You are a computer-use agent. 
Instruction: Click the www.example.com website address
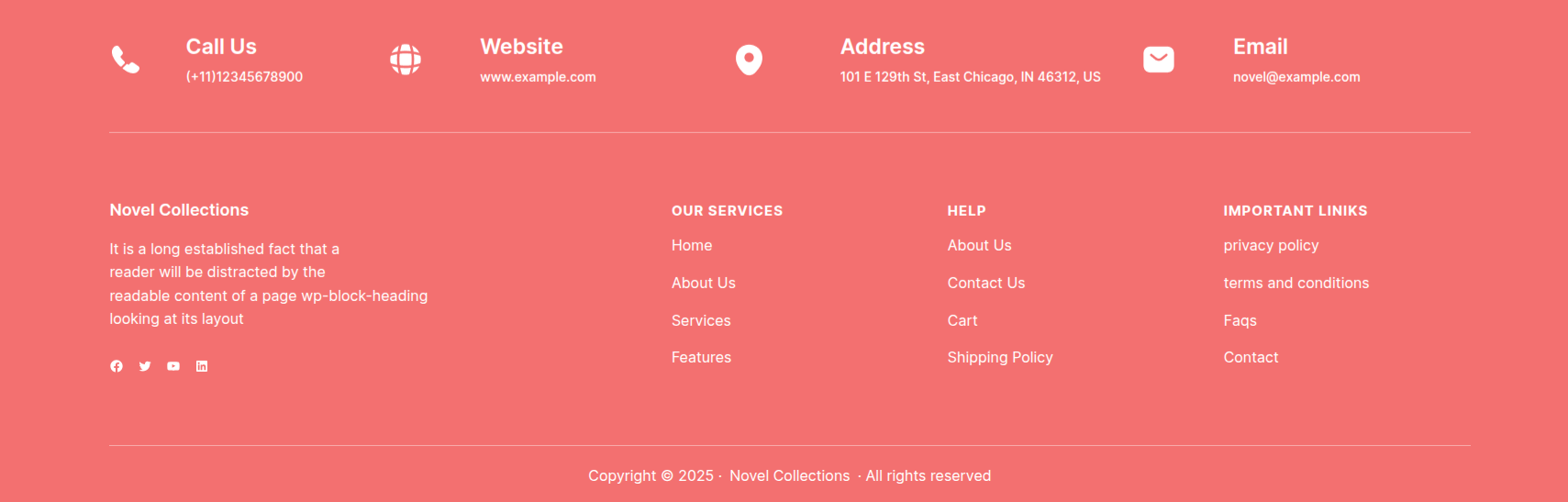click(x=538, y=77)
